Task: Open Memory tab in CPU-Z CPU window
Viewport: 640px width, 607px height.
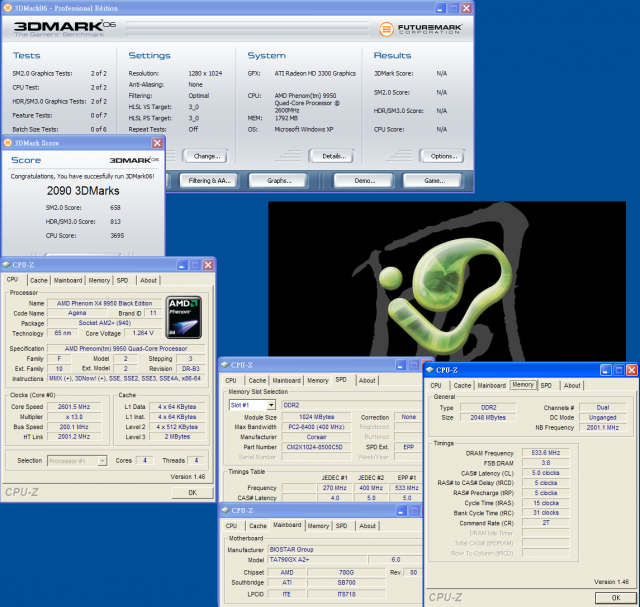Action: (x=99, y=280)
